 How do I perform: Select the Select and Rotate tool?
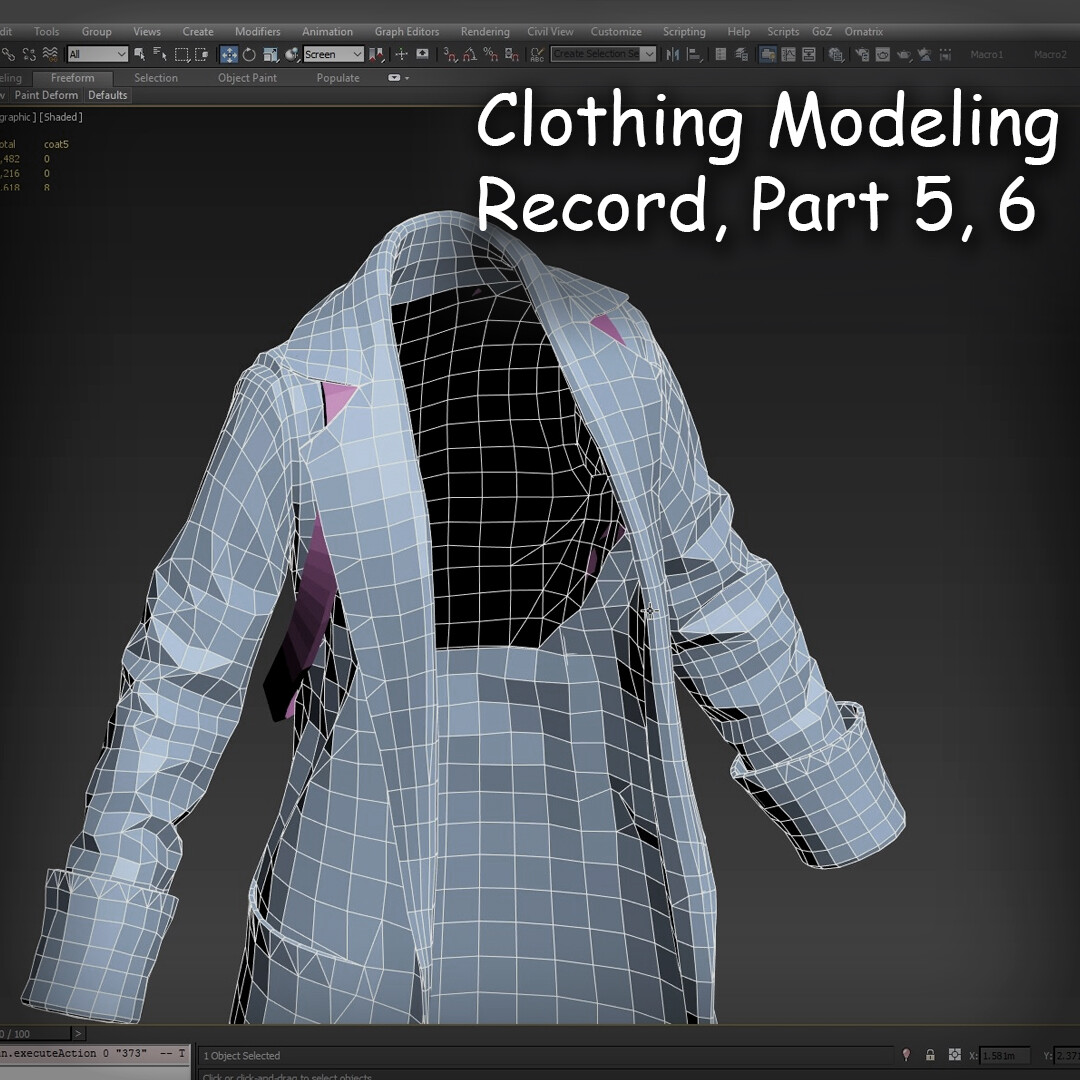(x=248, y=54)
